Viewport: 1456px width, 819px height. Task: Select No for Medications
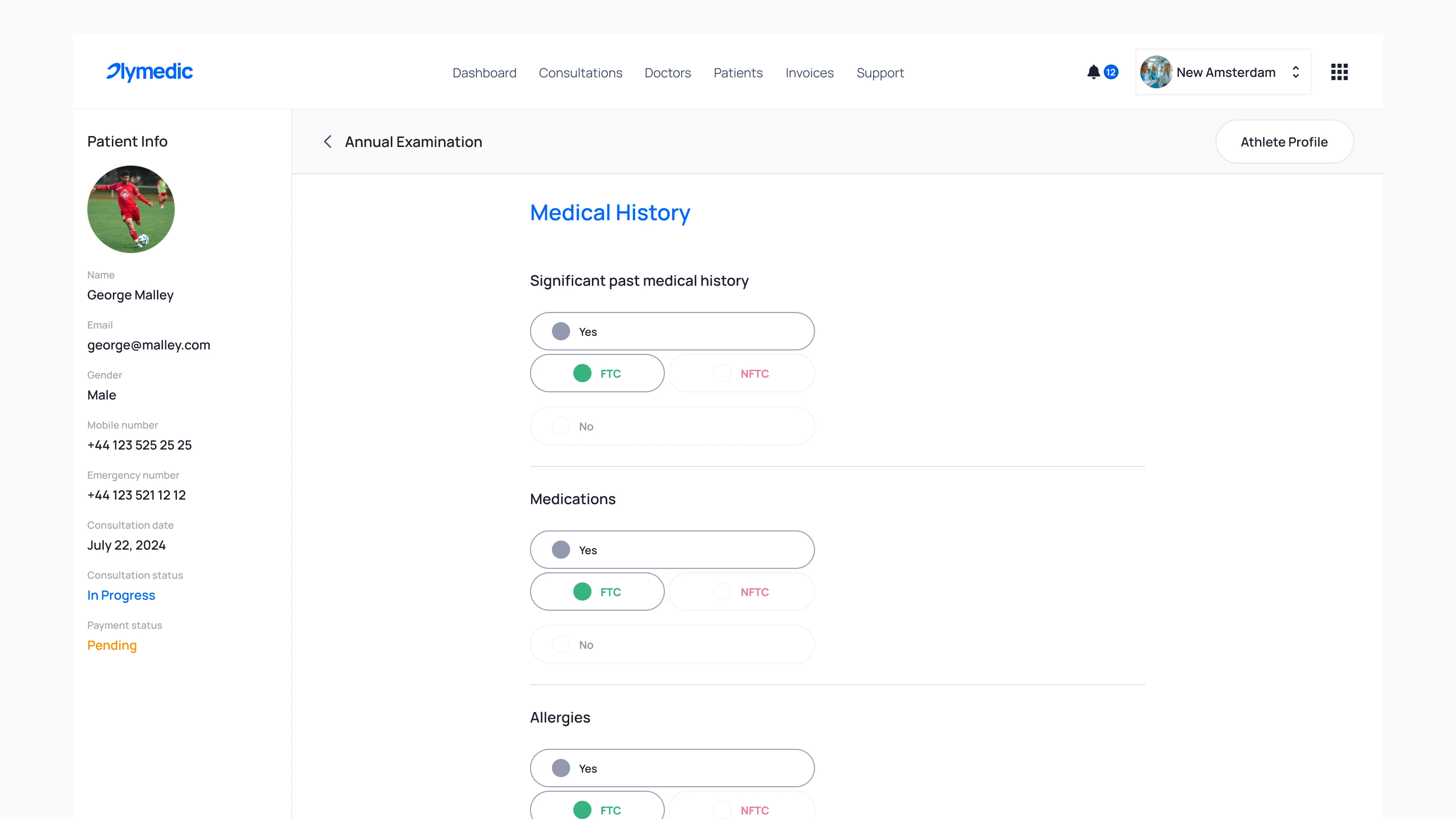point(672,644)
